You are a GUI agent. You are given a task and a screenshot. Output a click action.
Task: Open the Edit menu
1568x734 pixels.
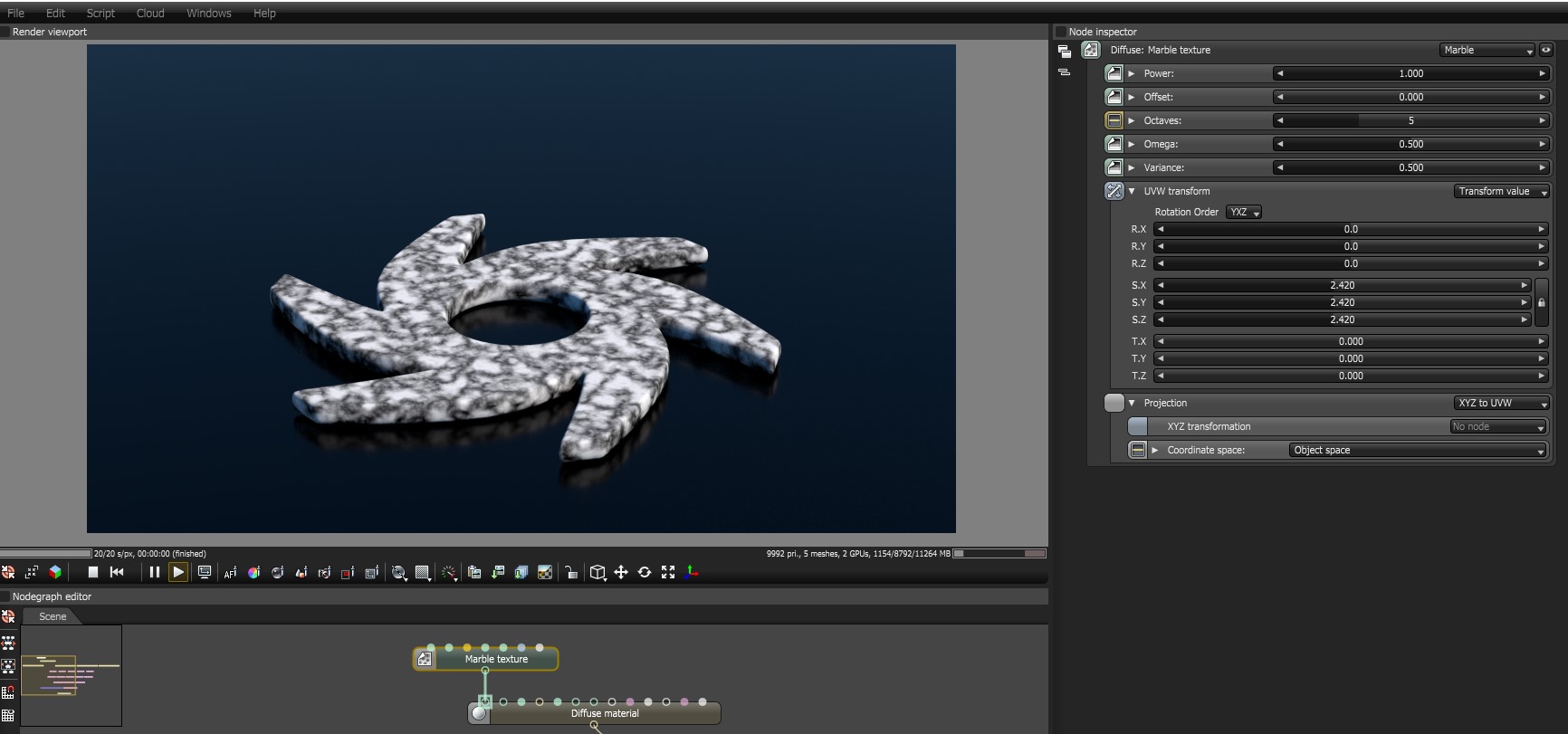(x=55, y=13)
